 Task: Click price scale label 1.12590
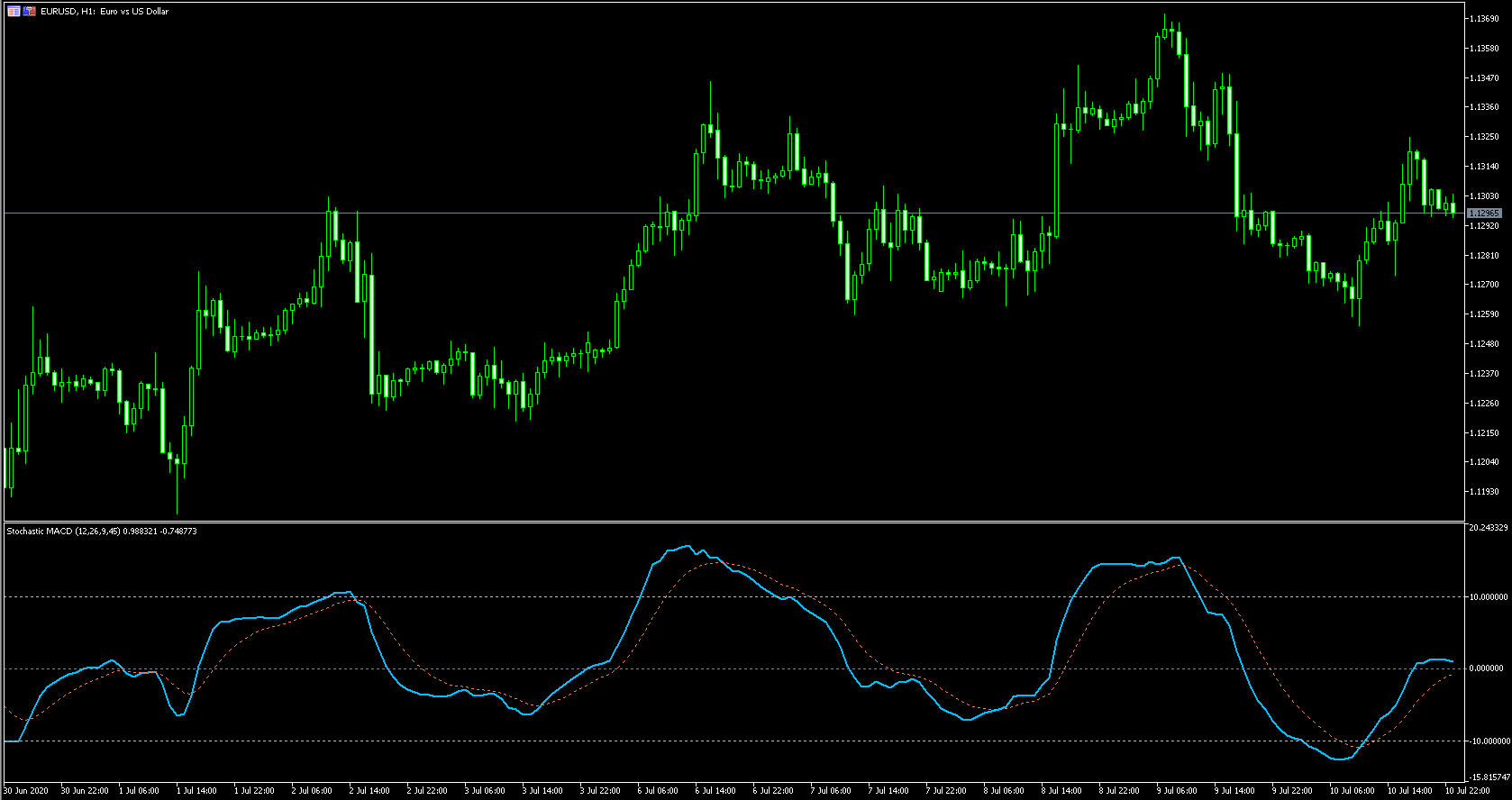click(1484, 314)
